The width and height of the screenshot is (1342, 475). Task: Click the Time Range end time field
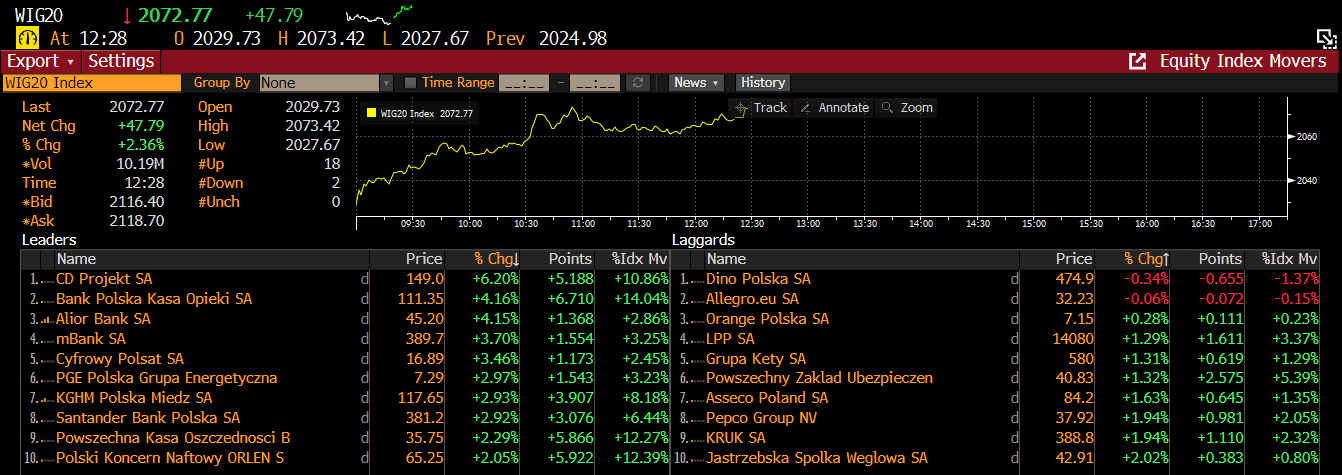(596, 83)
